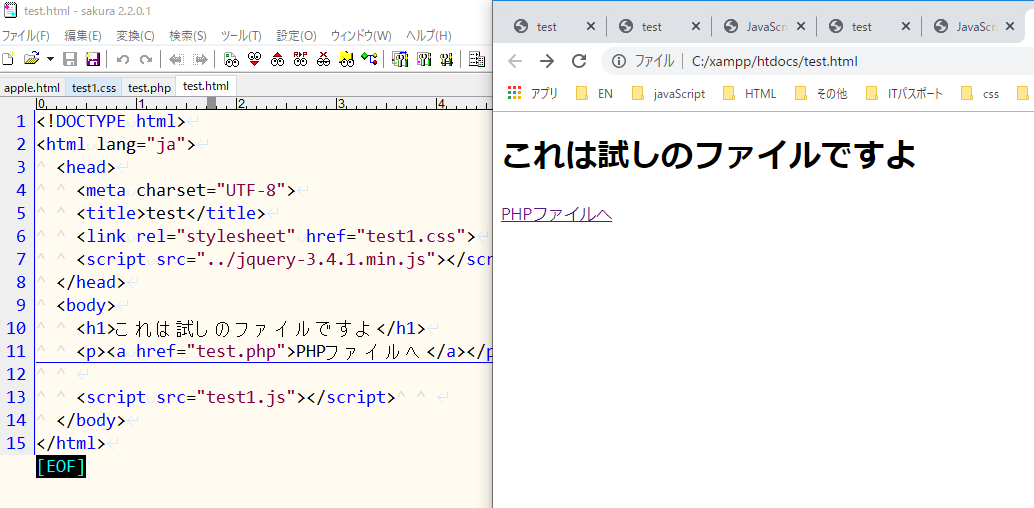This screenshot has height=508, width=1034.
Task: Click the redo arrow icon
Action: click(x=146, y=59)
